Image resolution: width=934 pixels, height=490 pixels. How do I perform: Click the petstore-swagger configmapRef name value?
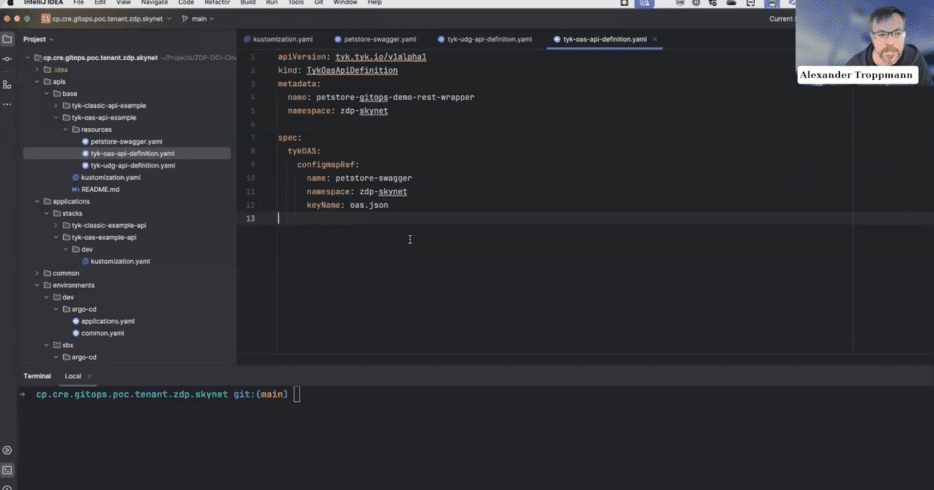click(373, 178)
